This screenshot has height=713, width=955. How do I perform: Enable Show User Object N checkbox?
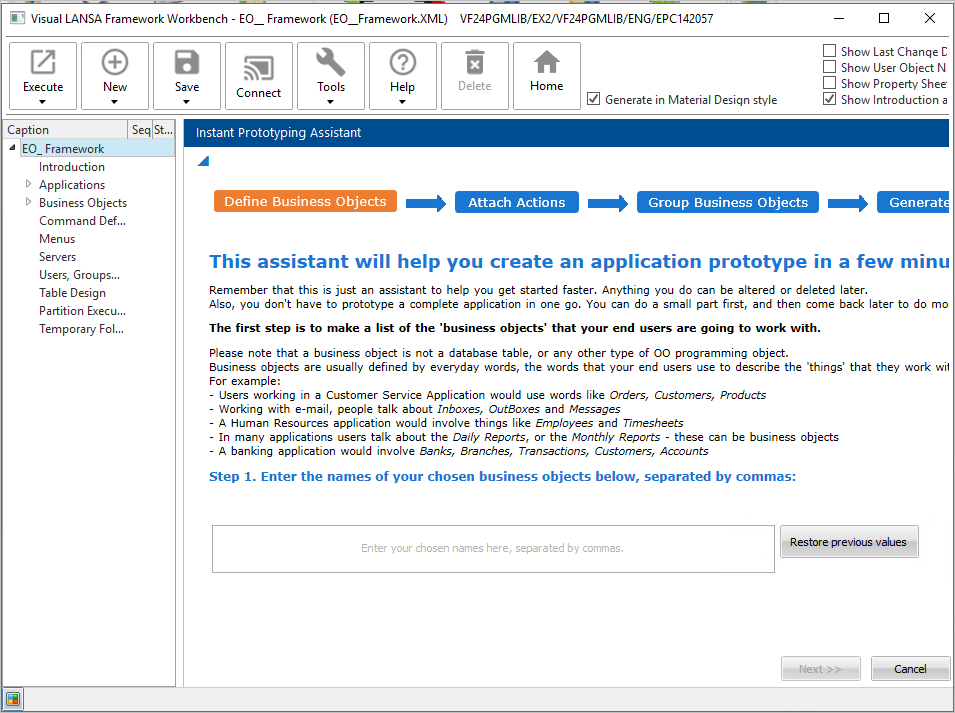click(830, 66)
